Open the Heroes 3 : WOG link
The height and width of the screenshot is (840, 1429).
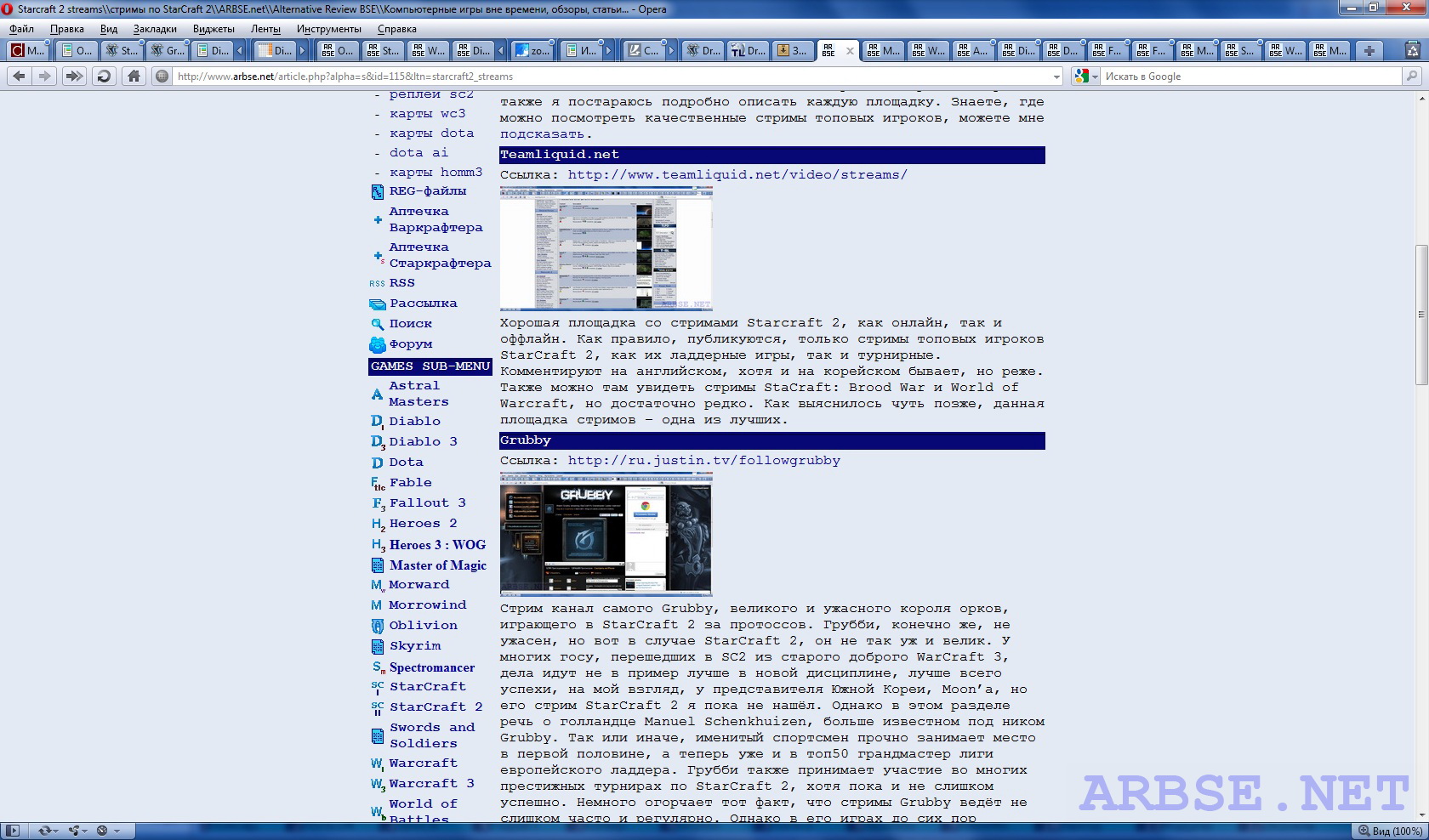[x=438, y=545]
